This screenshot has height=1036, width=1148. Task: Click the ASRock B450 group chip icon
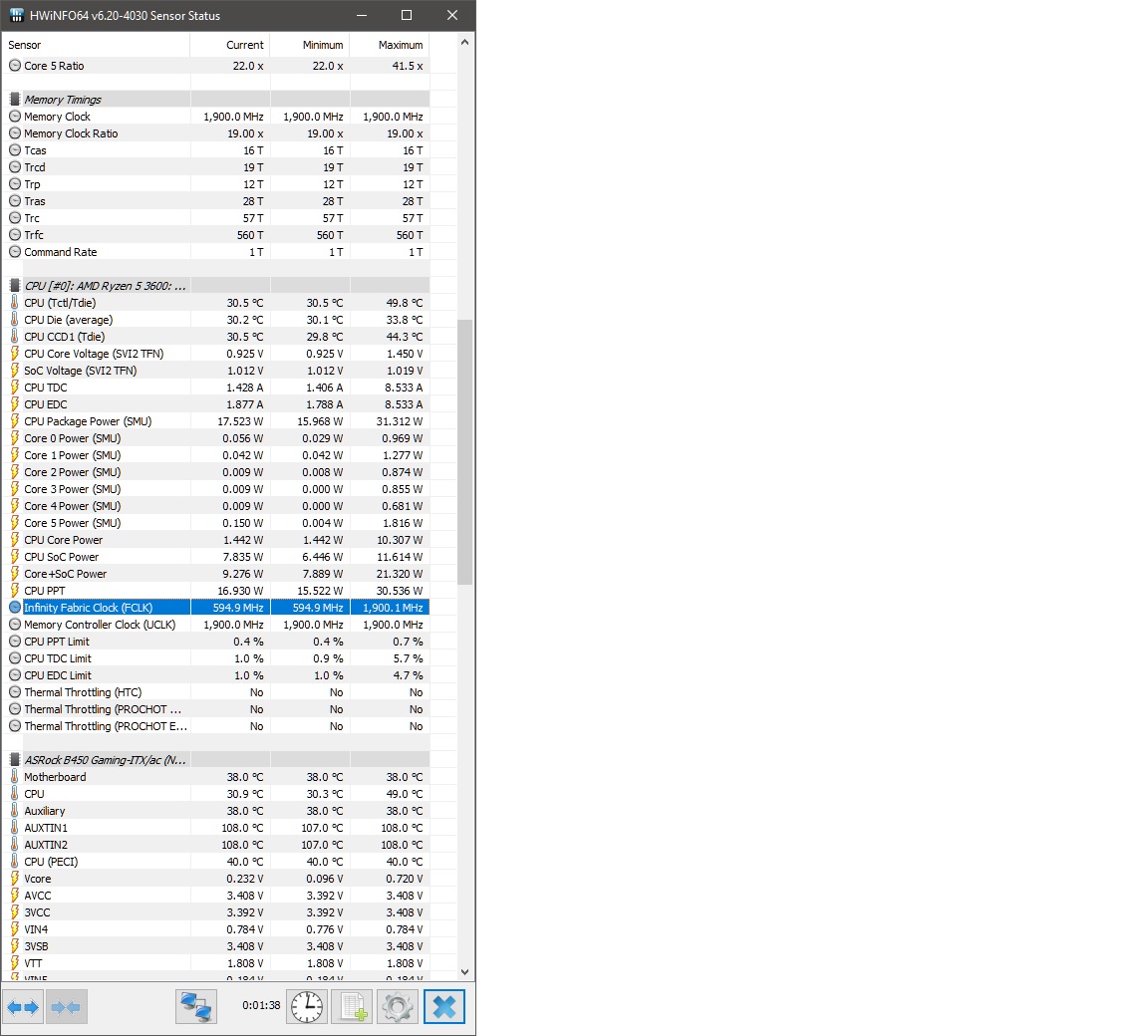click(15, 760)
